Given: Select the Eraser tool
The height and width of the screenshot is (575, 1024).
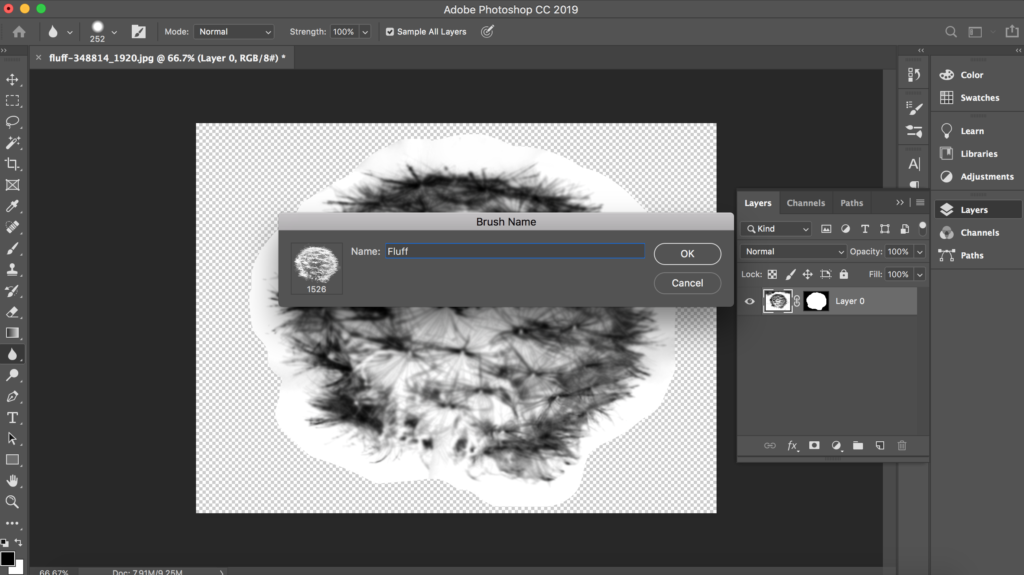Looking at the screenshot, I should pyautogui.click(x=12, y=312).
